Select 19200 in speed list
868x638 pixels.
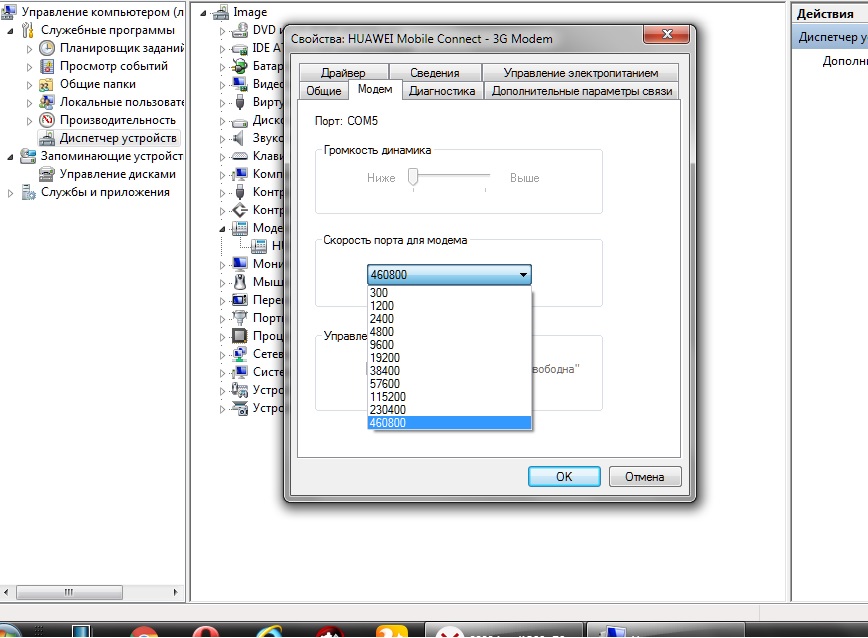[x=449, y=358]
